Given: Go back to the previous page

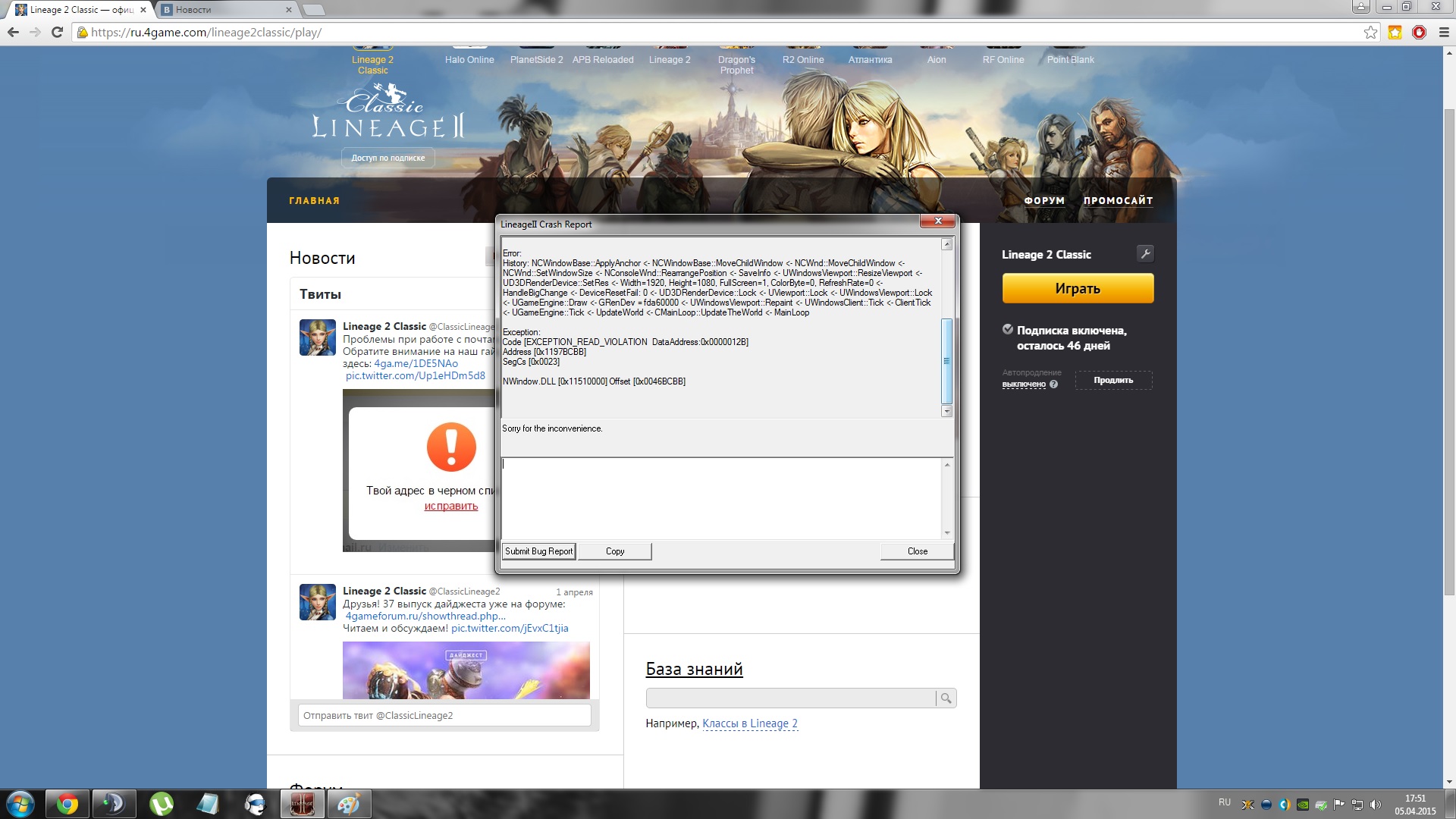Looking at the screenshot, I should tap(13, 32).
